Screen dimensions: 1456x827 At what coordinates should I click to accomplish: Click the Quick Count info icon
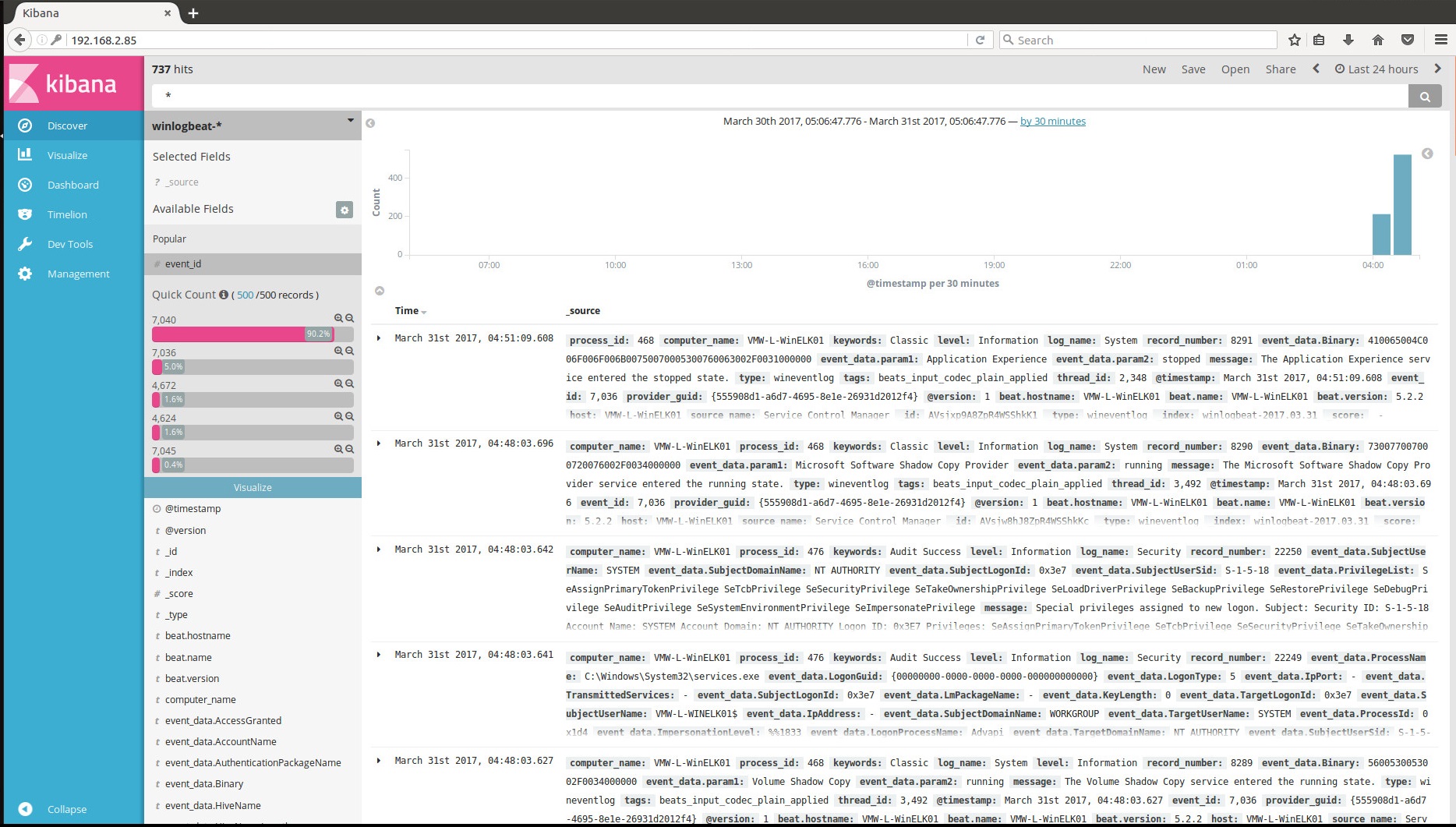[x=224, y=295]
